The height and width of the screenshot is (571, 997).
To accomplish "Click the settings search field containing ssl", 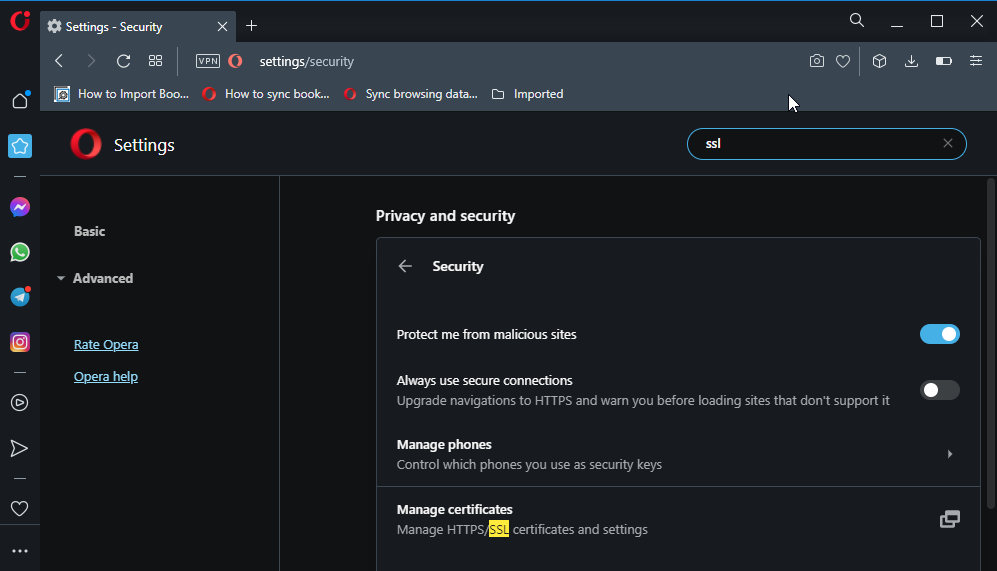I will click(827, 144).
